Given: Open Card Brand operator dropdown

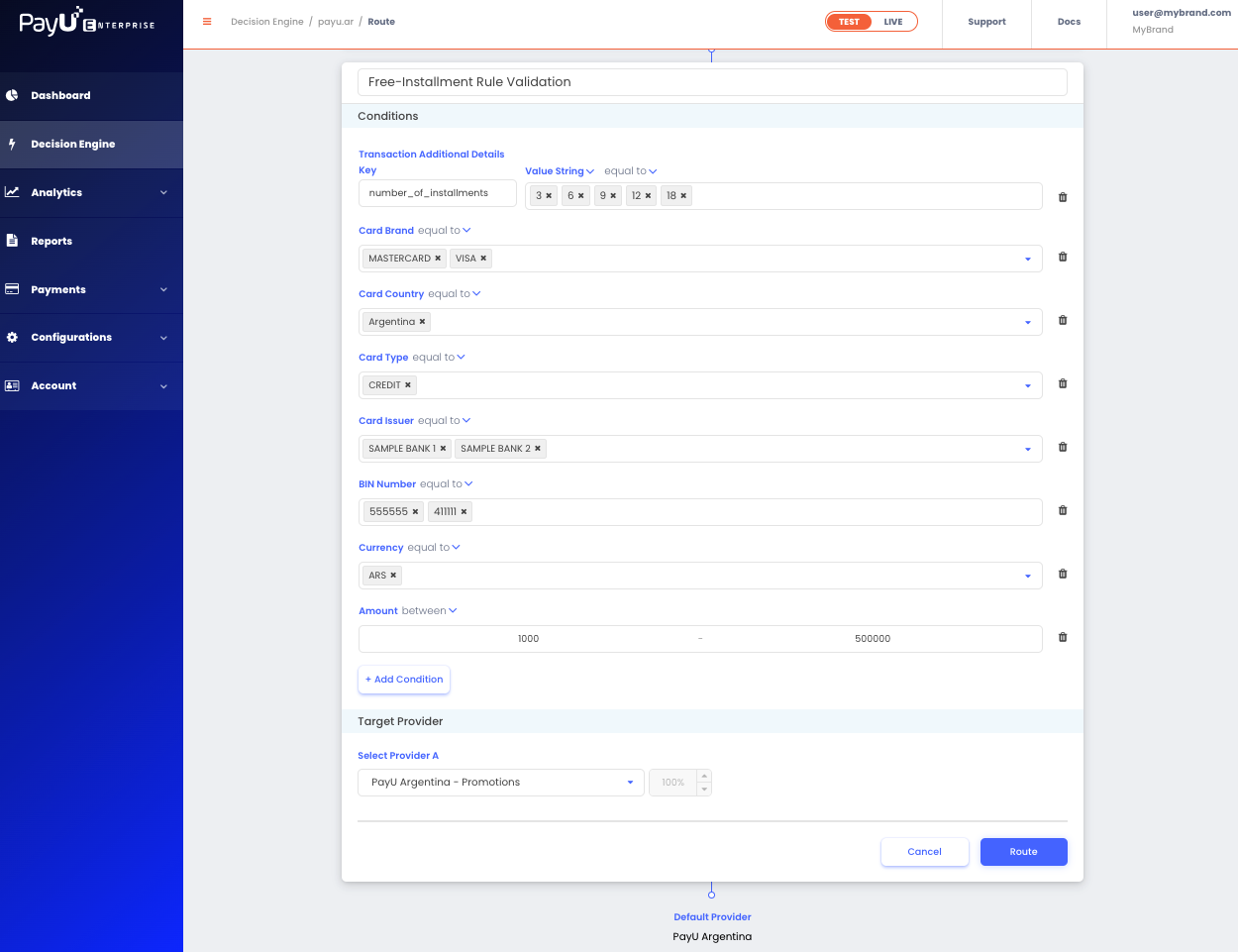Looking at the screenshot, I should 444,231.
